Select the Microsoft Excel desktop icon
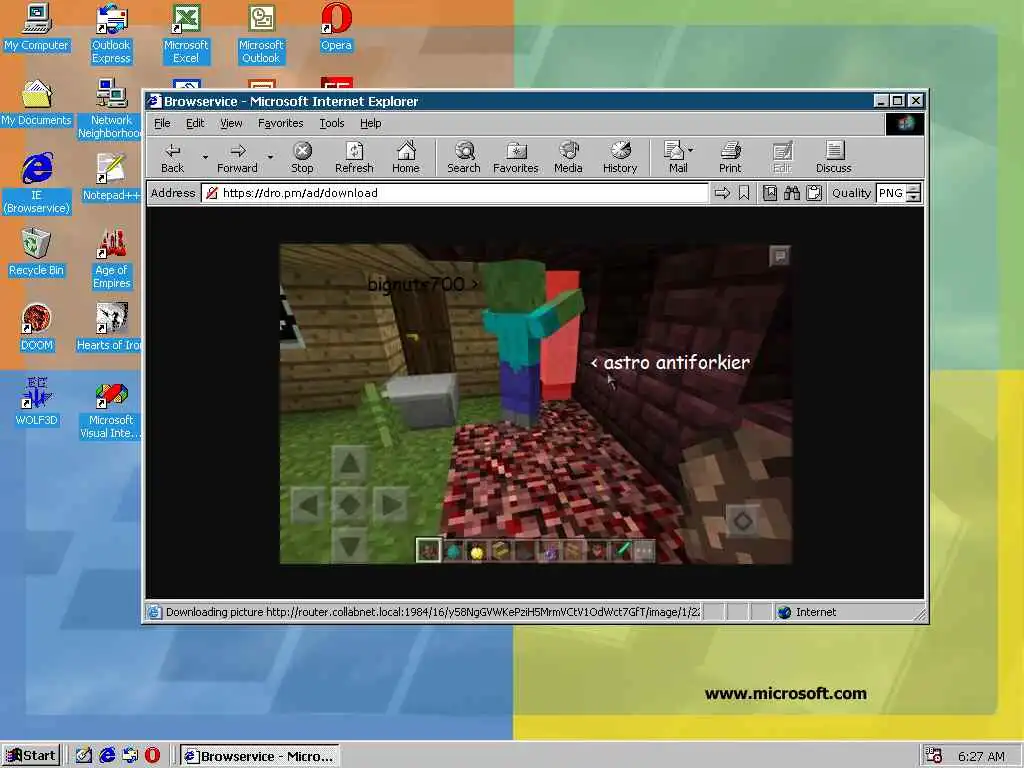 [x=186, y=34]
